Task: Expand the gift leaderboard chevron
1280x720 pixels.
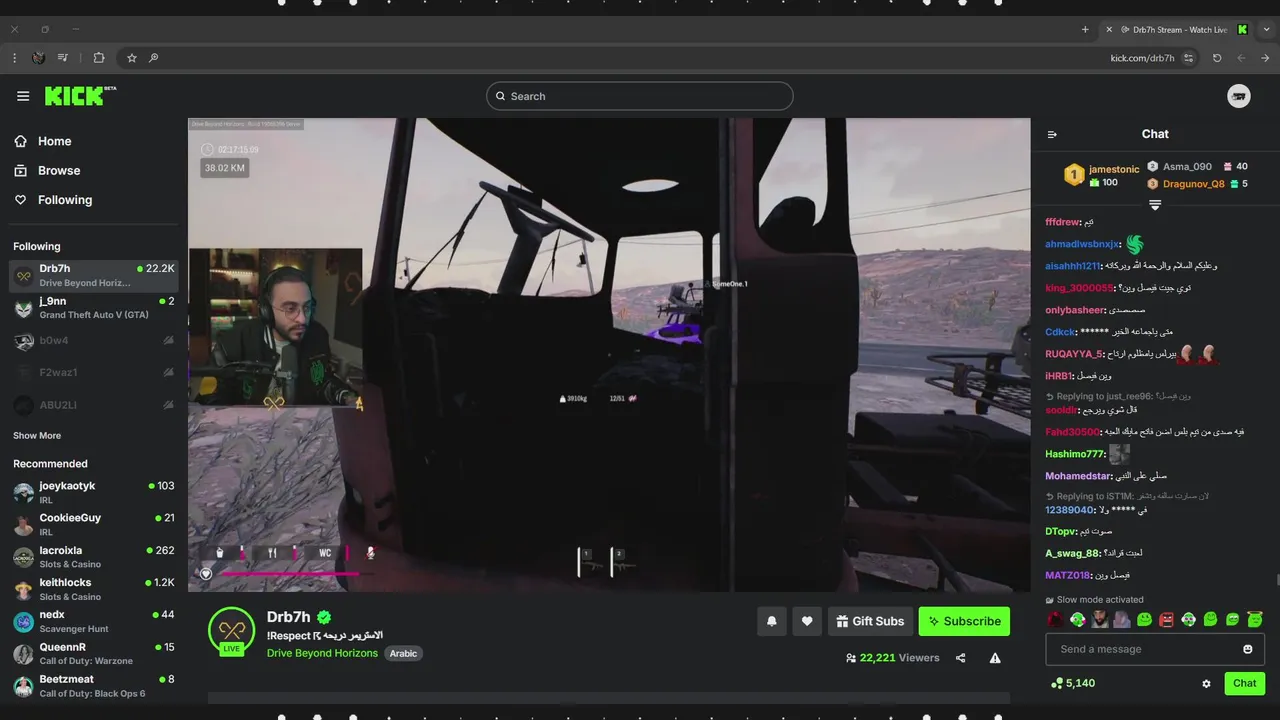Action: pos(1155,205)
